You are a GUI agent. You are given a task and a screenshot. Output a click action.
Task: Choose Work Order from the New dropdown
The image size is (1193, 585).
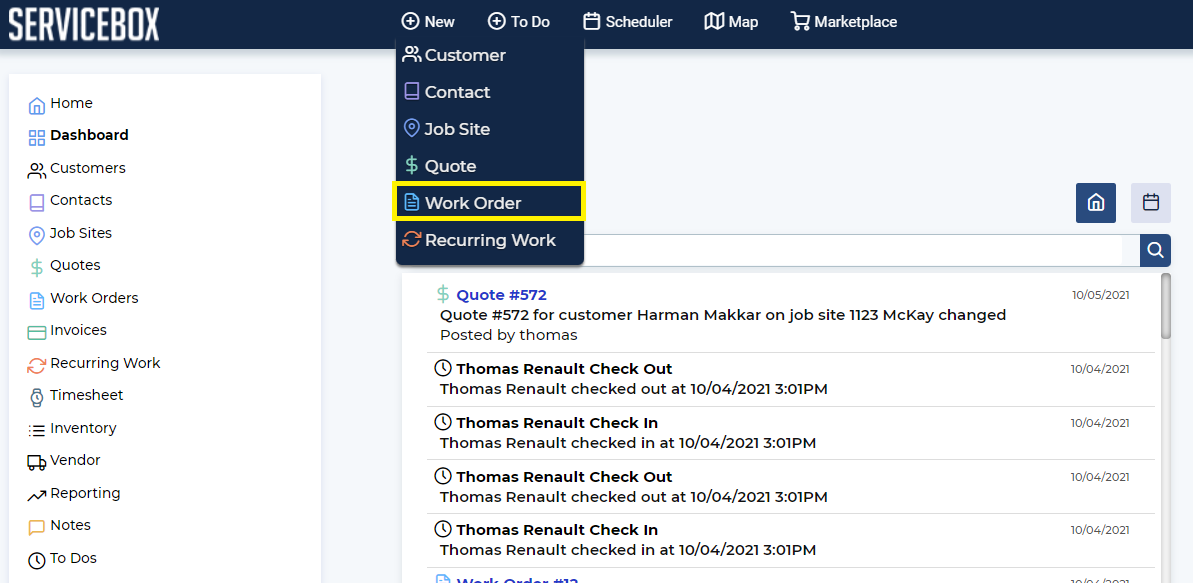click(488, 203)
